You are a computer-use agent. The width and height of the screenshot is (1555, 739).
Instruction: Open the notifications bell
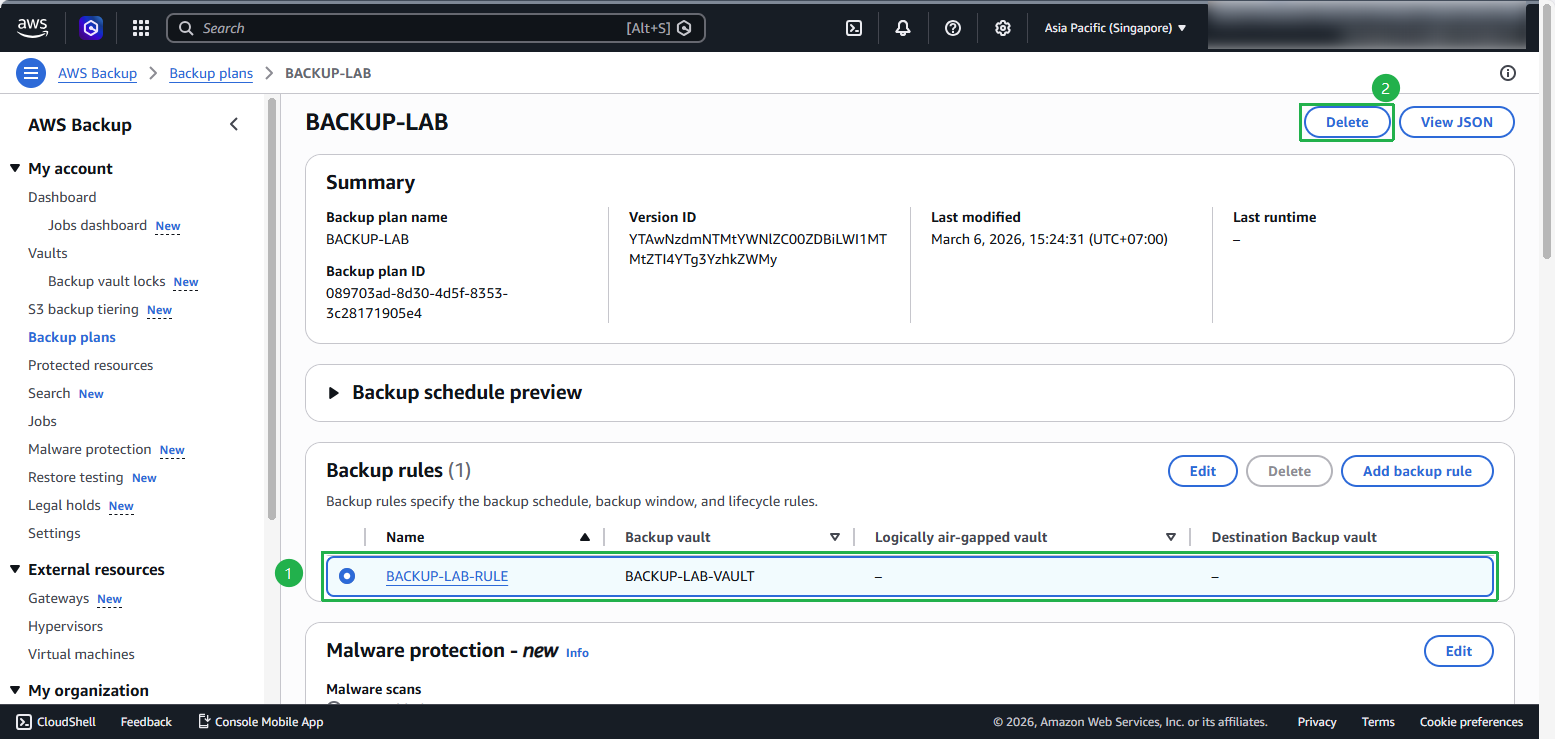903,28
